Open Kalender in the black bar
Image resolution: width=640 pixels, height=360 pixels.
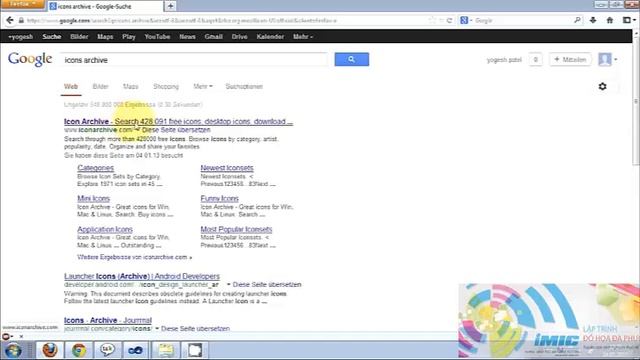click(270, 37)
